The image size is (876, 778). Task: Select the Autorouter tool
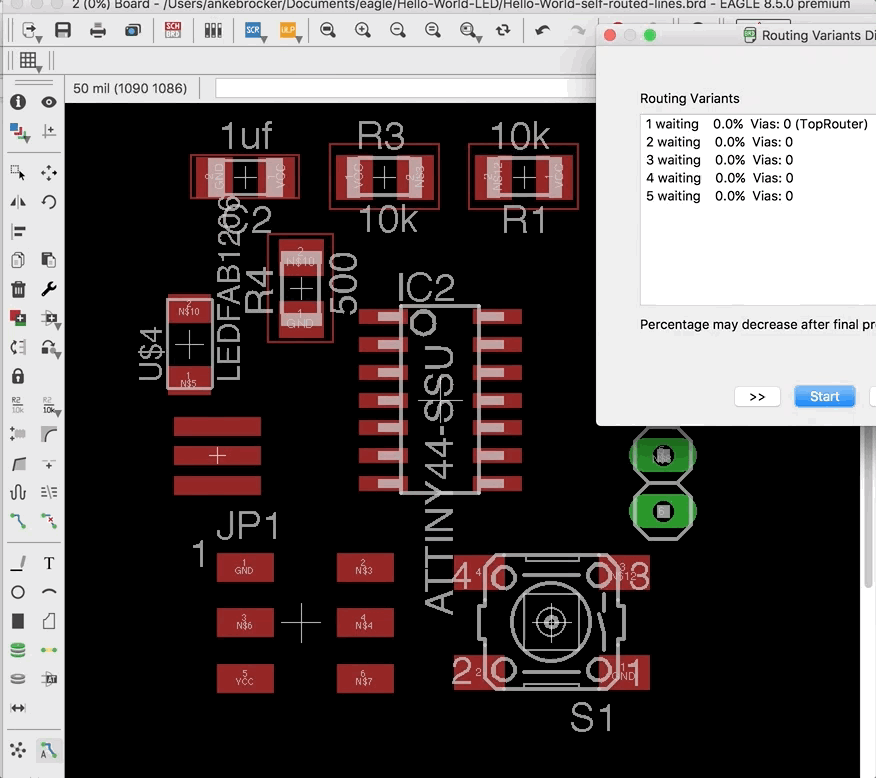(x=49, y=750)
